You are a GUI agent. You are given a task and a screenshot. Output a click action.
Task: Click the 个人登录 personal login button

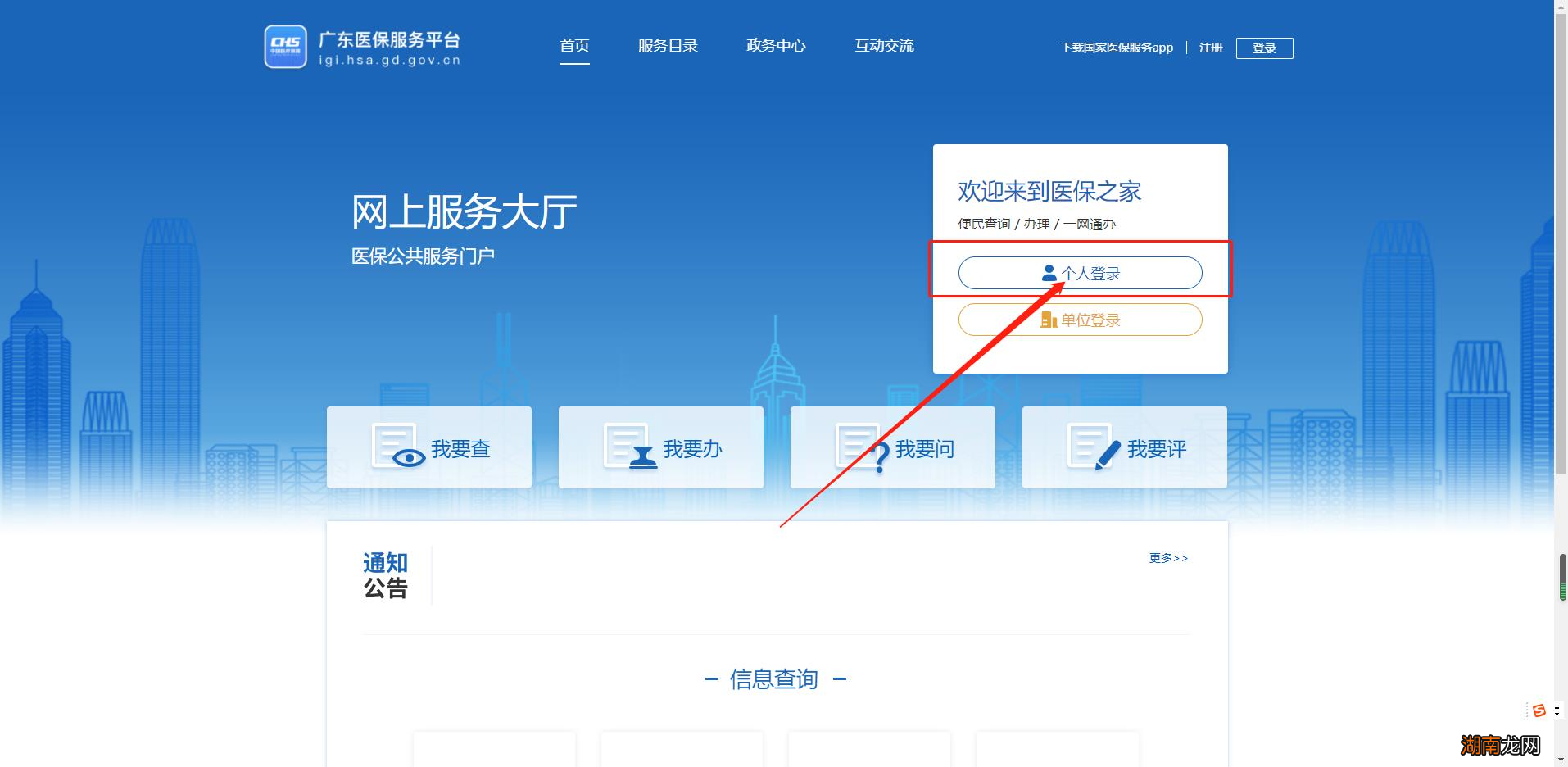coord(1080,273)
